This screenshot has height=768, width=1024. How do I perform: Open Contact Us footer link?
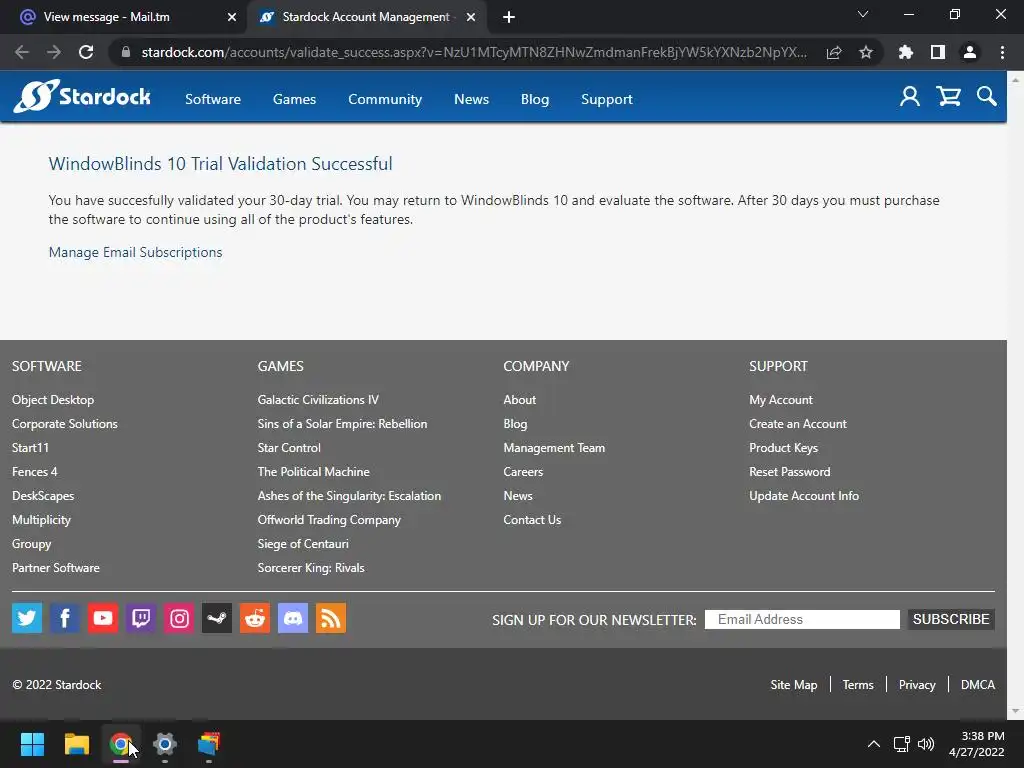532,520
